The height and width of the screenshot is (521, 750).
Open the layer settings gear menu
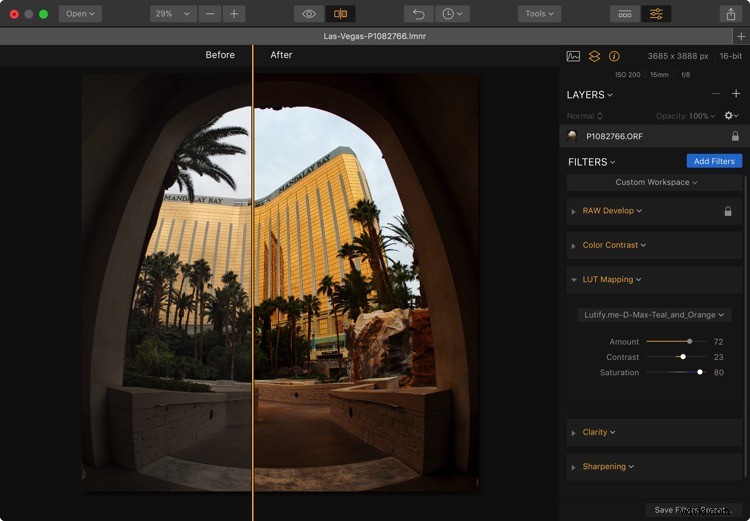(731, 115)
